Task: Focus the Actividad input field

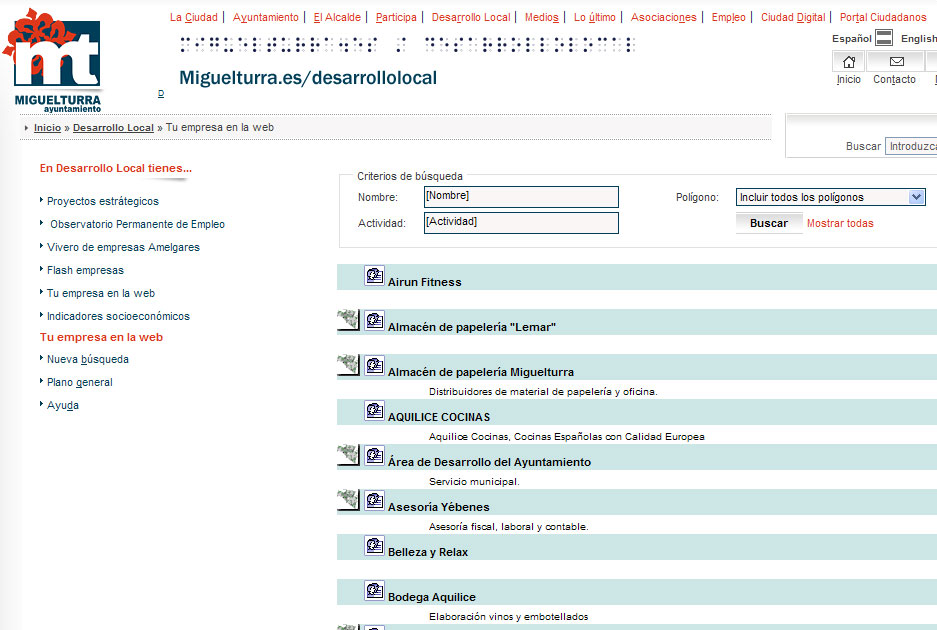Action: (x=521, y=223)
